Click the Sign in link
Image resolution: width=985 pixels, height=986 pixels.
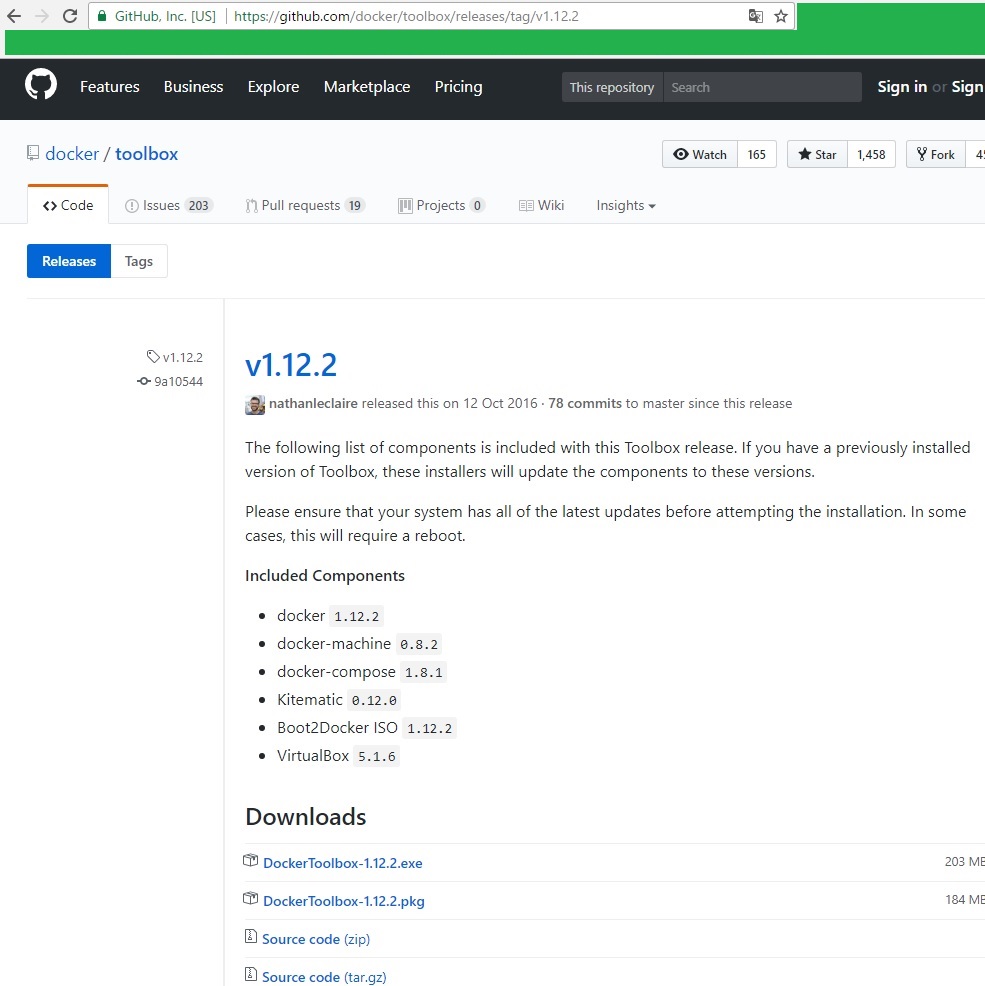point(902,87)
